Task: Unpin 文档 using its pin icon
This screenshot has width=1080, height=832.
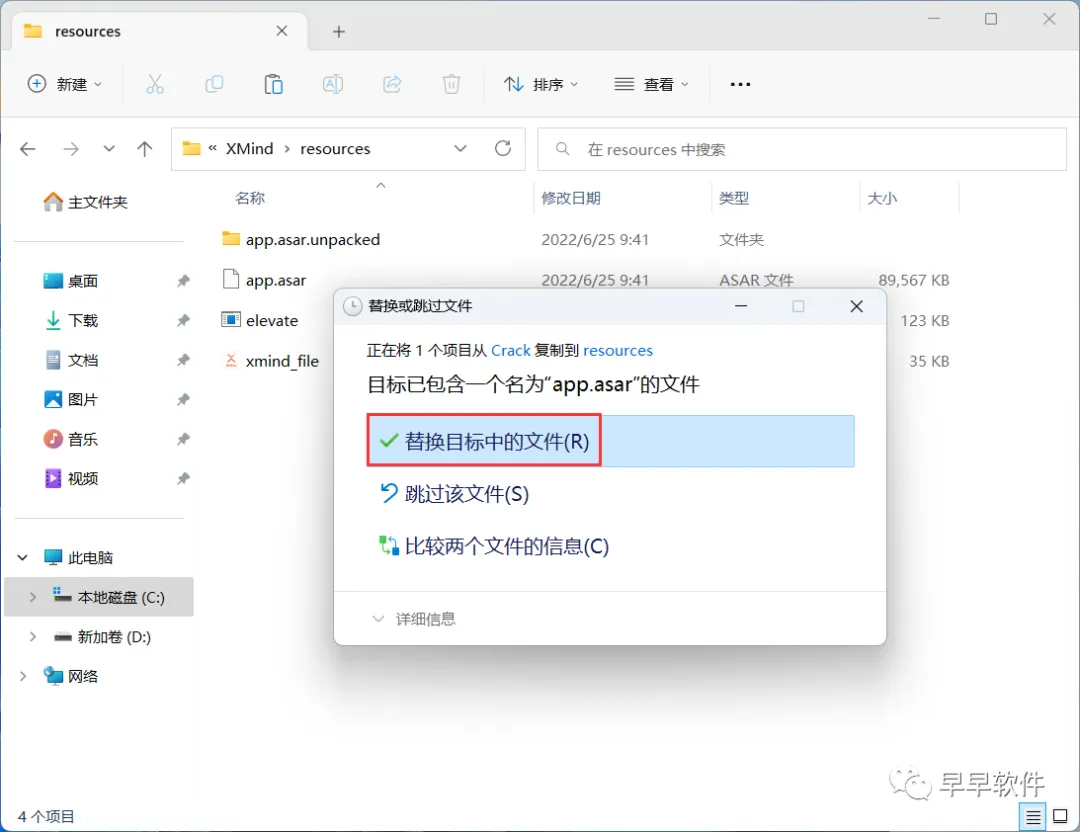Action: 183,360
